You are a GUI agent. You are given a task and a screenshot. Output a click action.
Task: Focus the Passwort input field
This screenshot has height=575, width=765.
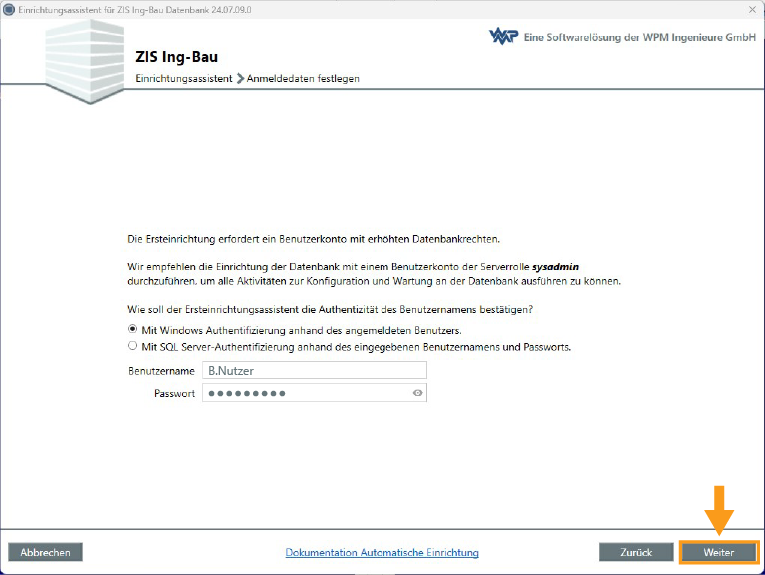[305, 394]
